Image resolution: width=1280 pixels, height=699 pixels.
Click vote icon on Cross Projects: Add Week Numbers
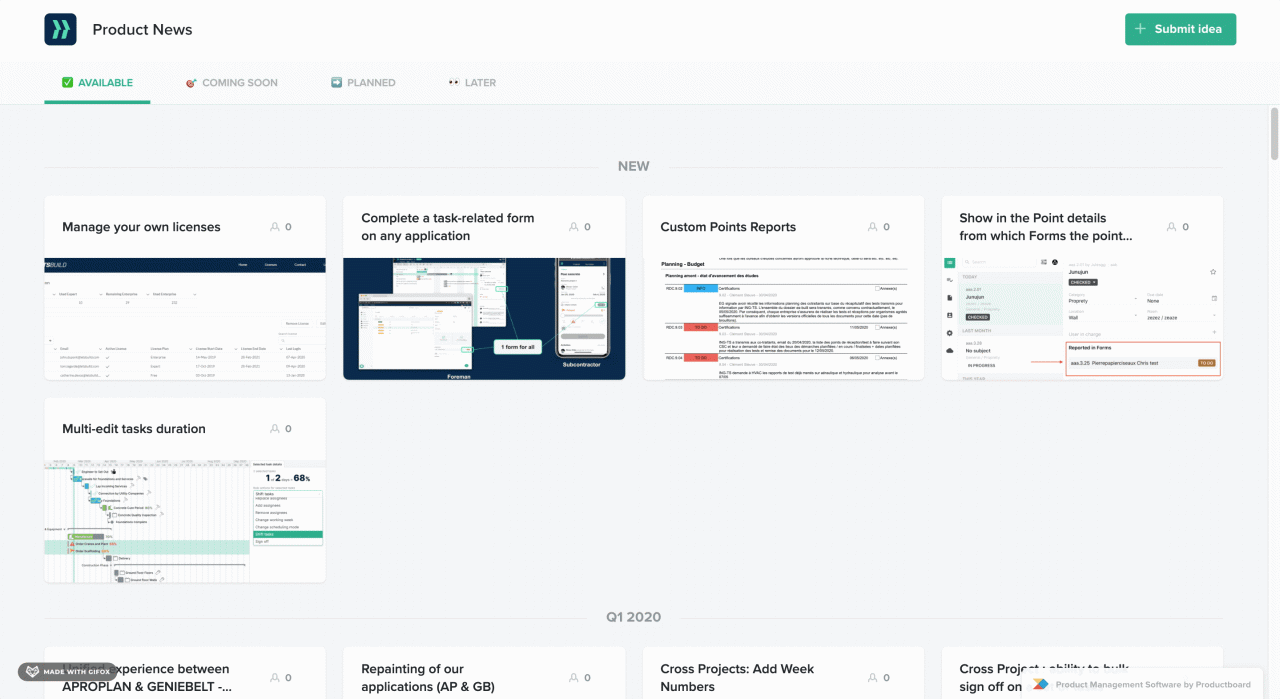click(873, 678)
